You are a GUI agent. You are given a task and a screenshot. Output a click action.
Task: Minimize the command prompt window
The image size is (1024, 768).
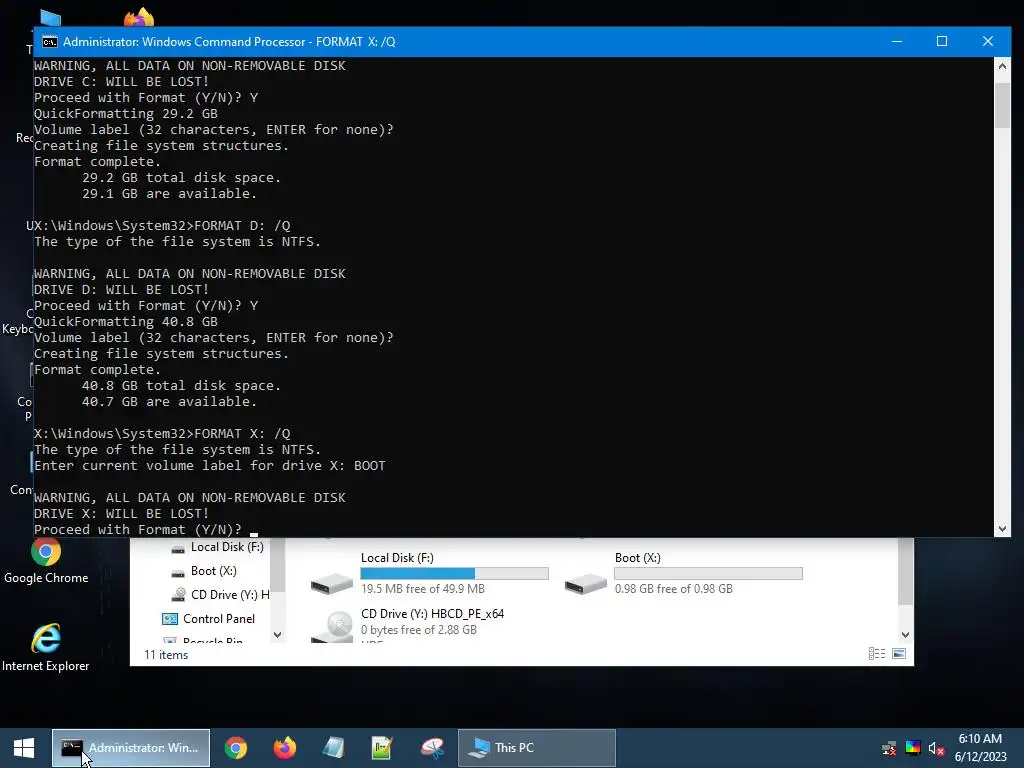tap(897, 41)
